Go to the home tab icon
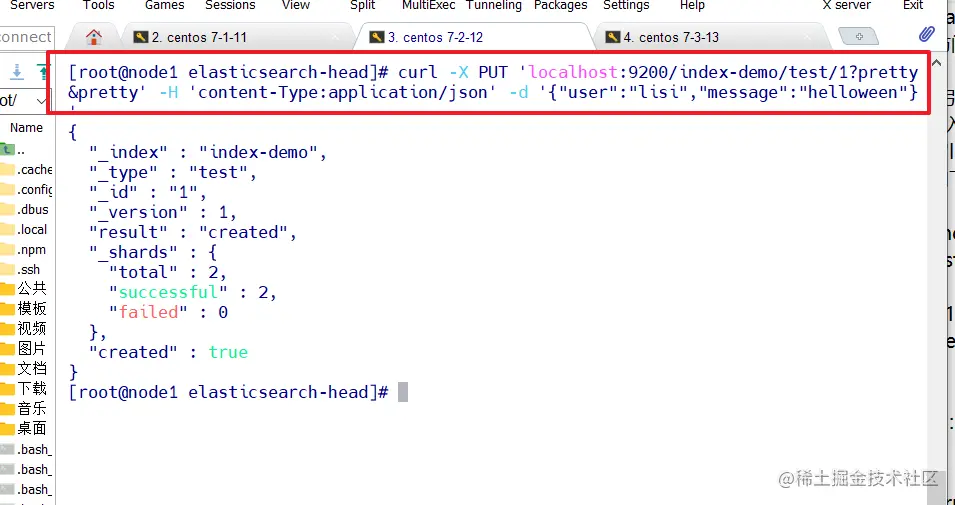 [93, 37]
